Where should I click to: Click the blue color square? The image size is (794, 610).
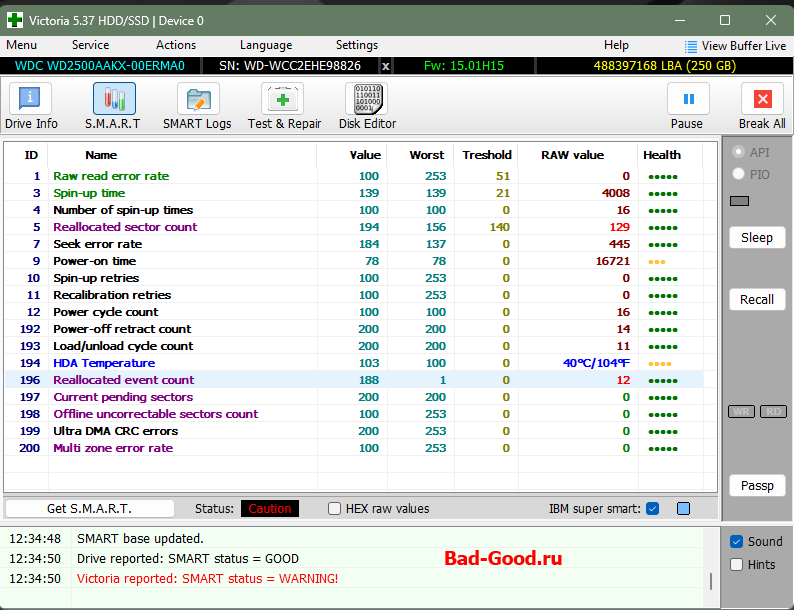pyautogui.click(x=683, y=508)
